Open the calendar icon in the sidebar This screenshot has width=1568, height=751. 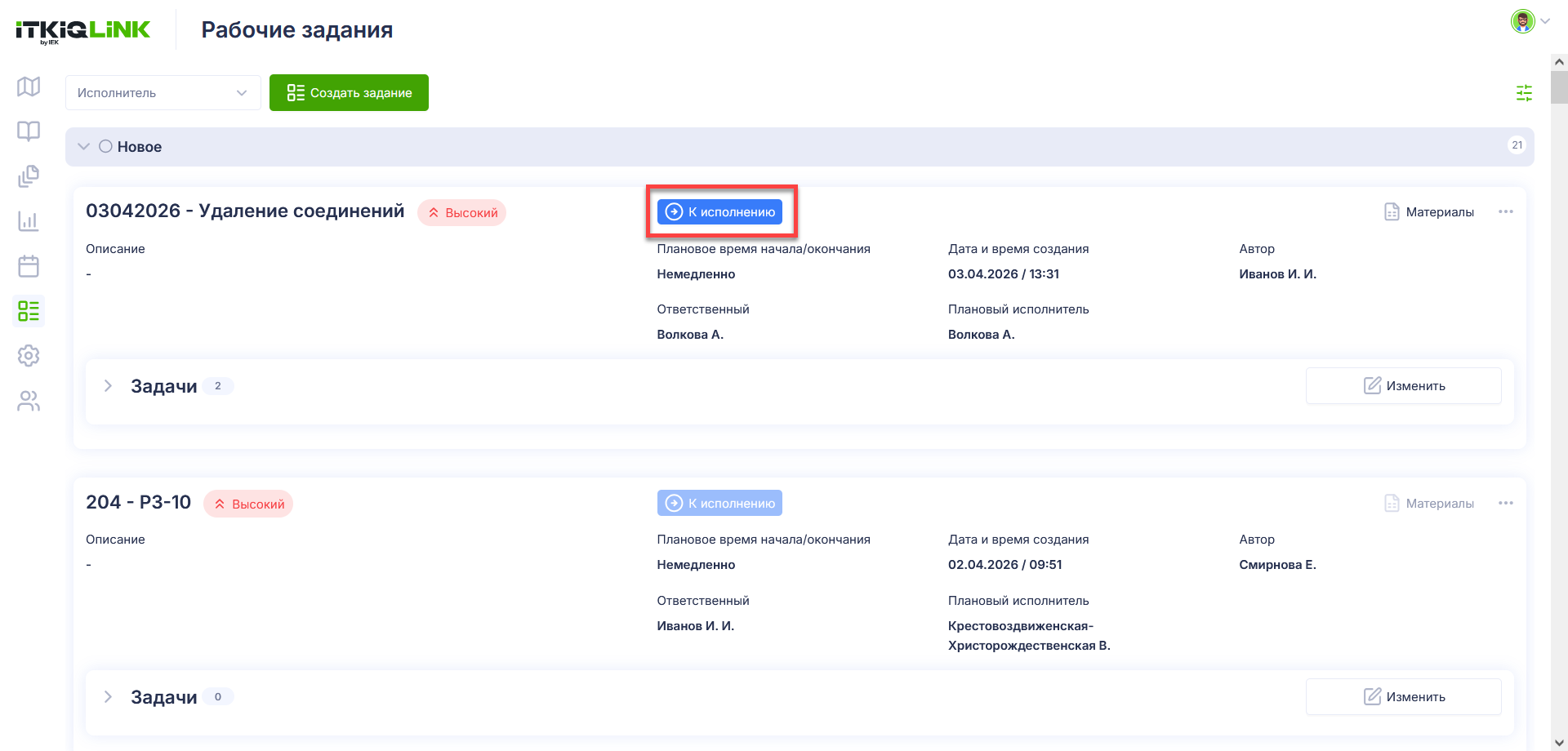[x=29, y=266]
